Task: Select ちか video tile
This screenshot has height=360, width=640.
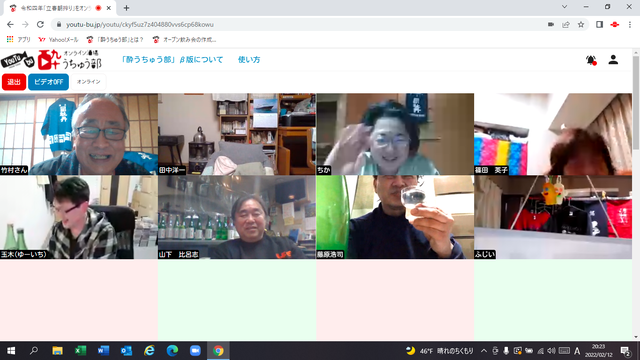Action: click(x=395, y=134)
